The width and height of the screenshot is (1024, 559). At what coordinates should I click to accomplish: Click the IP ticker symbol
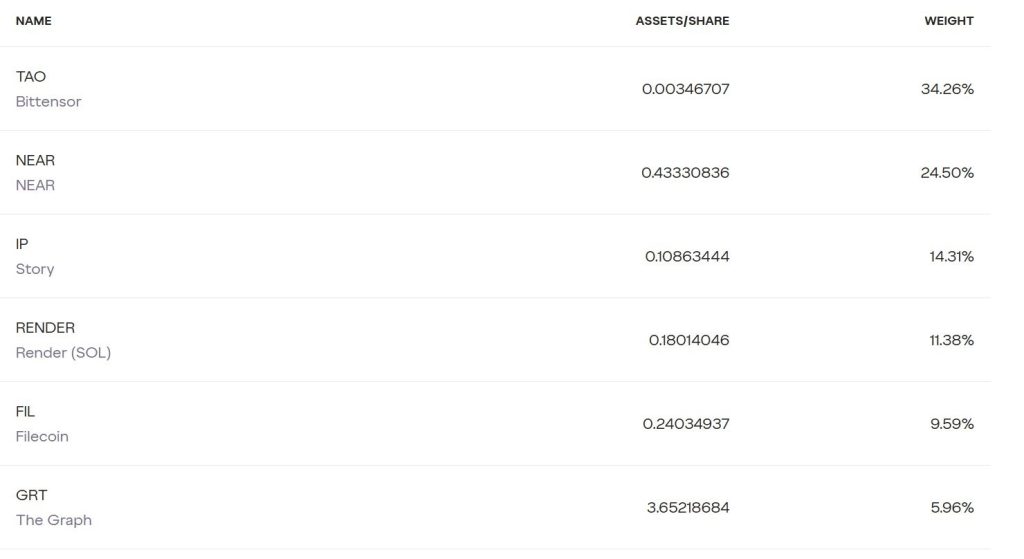[22, 244]
